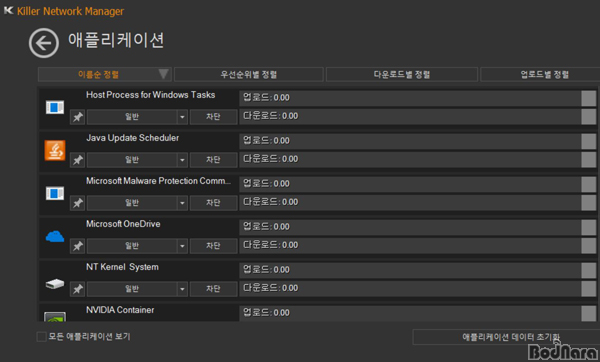Reset data with 애플리케이션 데이터 초기화 button
The height and width of the screenshot is (362, 600).
pyautogui.click(x=506, y=337)
